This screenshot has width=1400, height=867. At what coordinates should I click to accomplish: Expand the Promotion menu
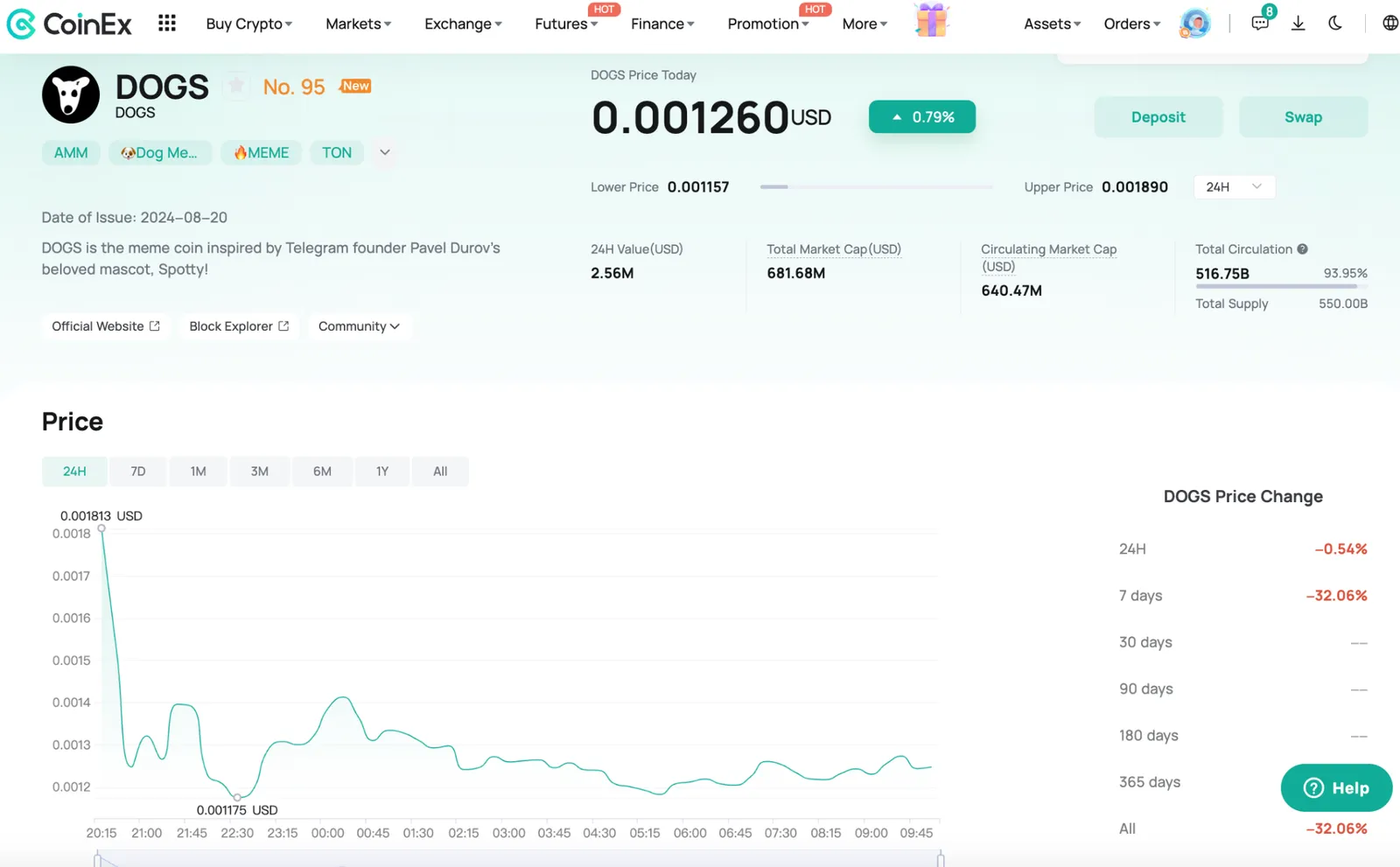(x=768, y=24)
